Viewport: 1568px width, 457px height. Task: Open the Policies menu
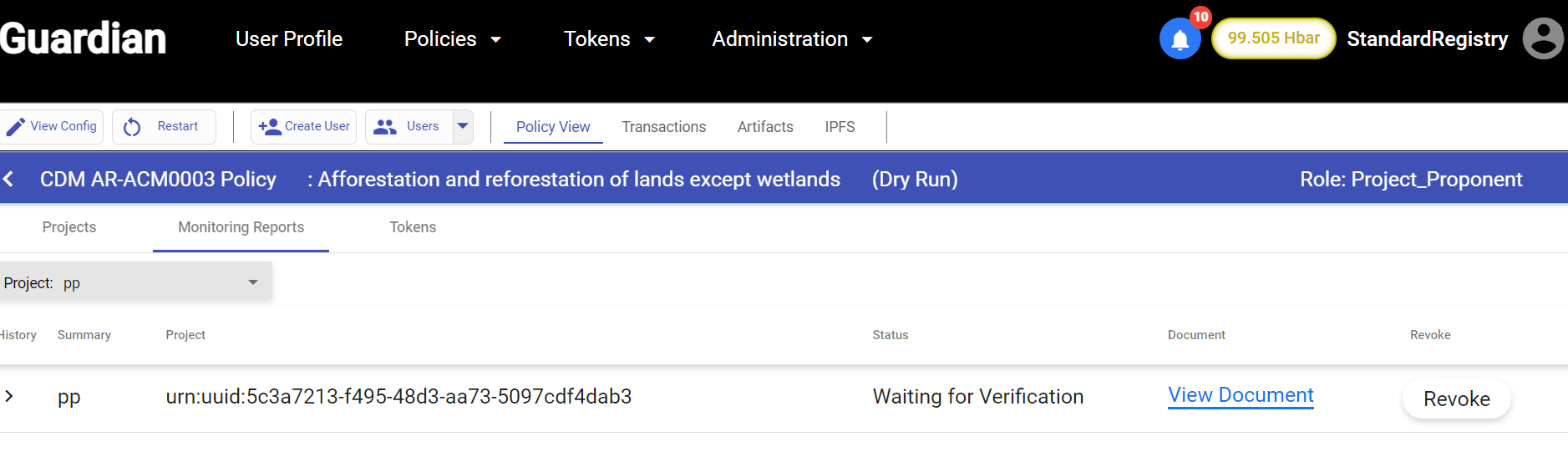point(452,39)
